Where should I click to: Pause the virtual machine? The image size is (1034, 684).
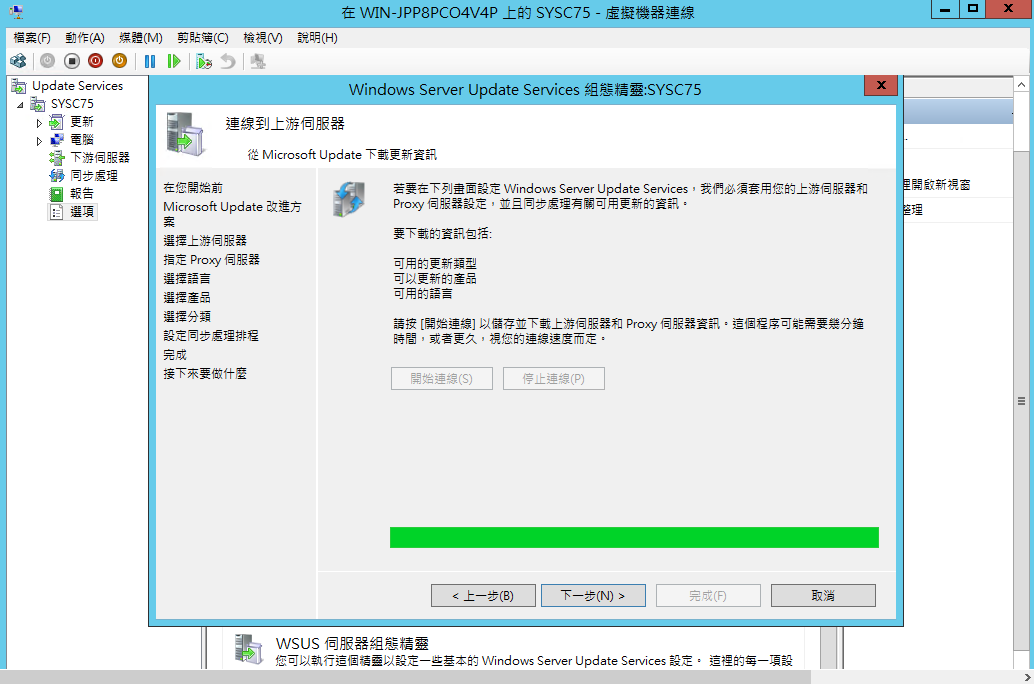tap(150, 61)
